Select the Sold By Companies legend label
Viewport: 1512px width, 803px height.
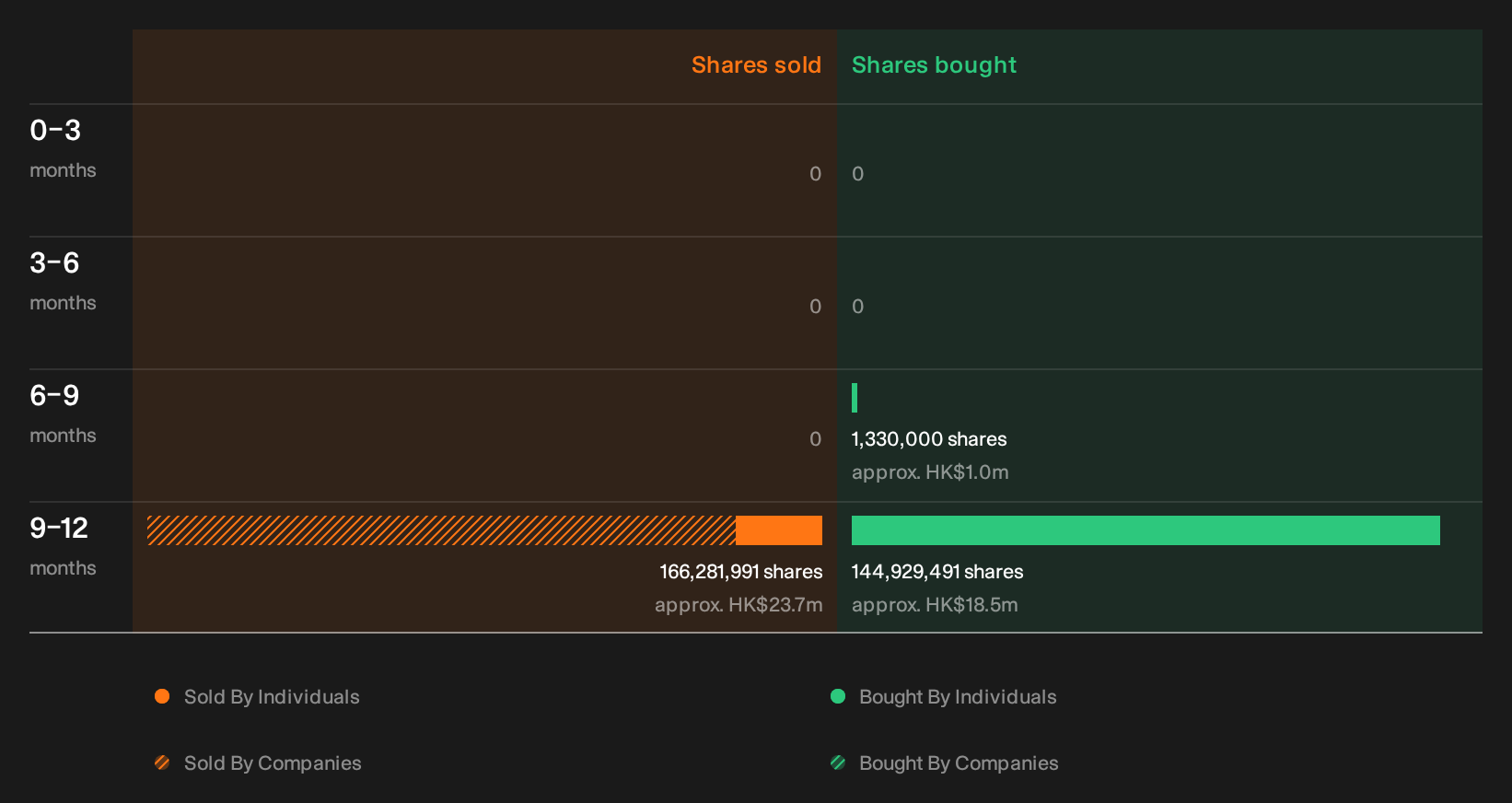coord(273,763)
